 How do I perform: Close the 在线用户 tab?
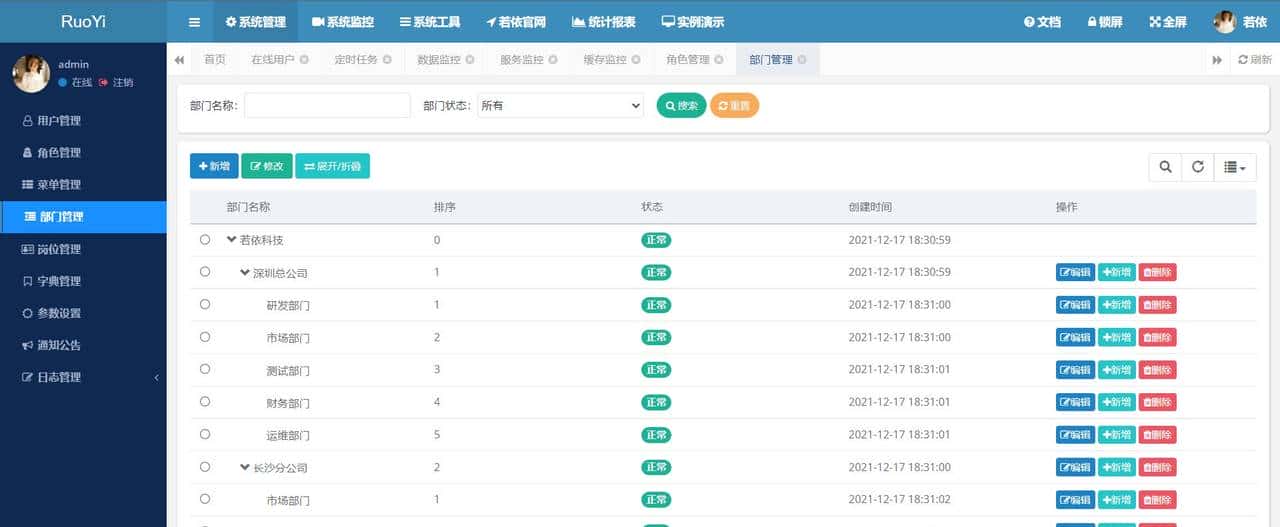tap(304, 60)
